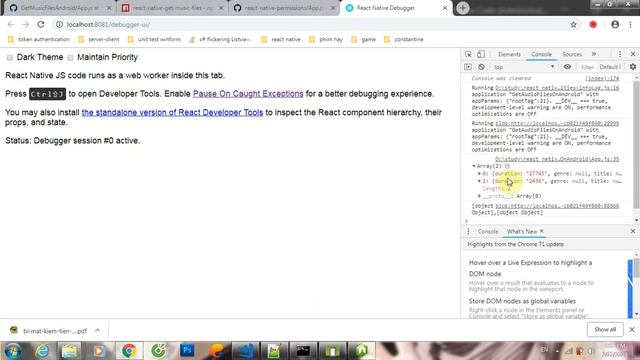
Task: Open console settings gear icon
Action: pos(633,67)
